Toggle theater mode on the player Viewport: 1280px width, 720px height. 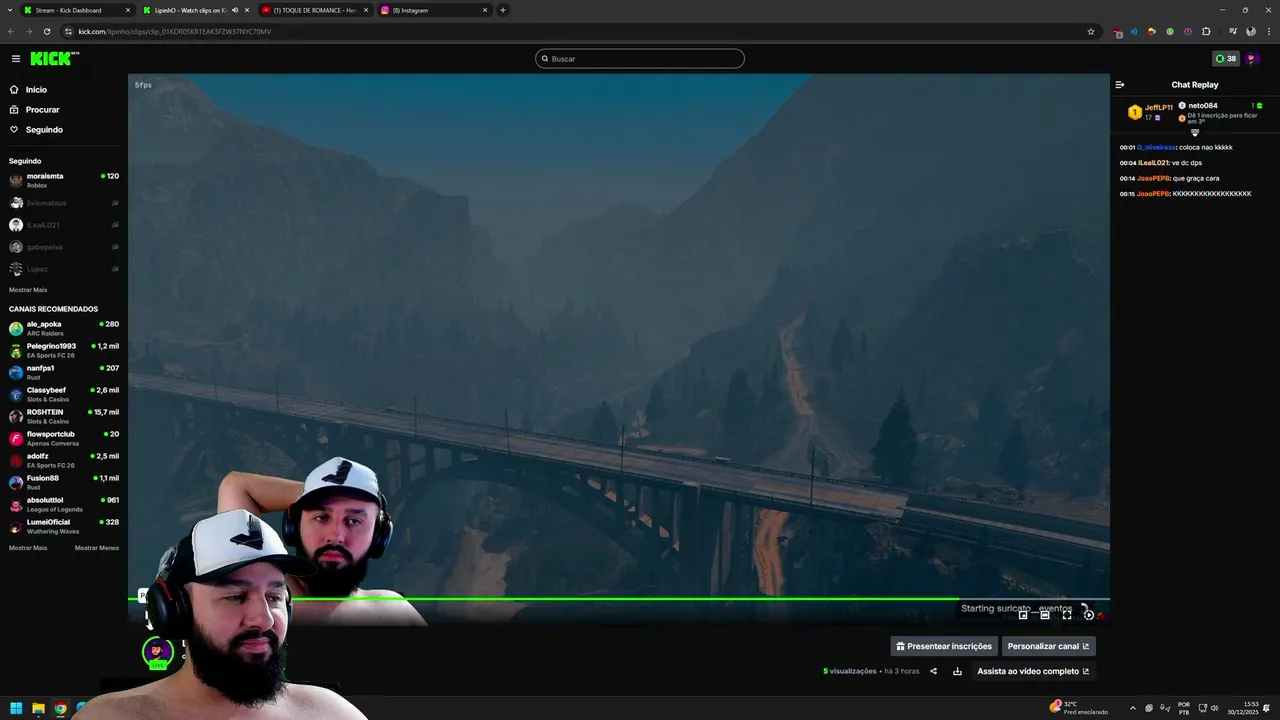(1045, 614)
